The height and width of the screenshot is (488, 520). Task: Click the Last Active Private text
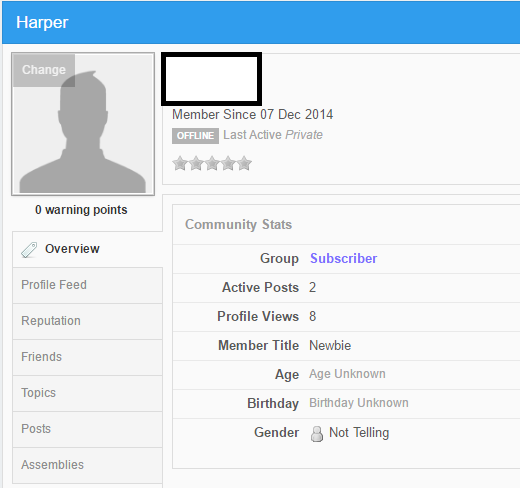(x=273, y=135)
